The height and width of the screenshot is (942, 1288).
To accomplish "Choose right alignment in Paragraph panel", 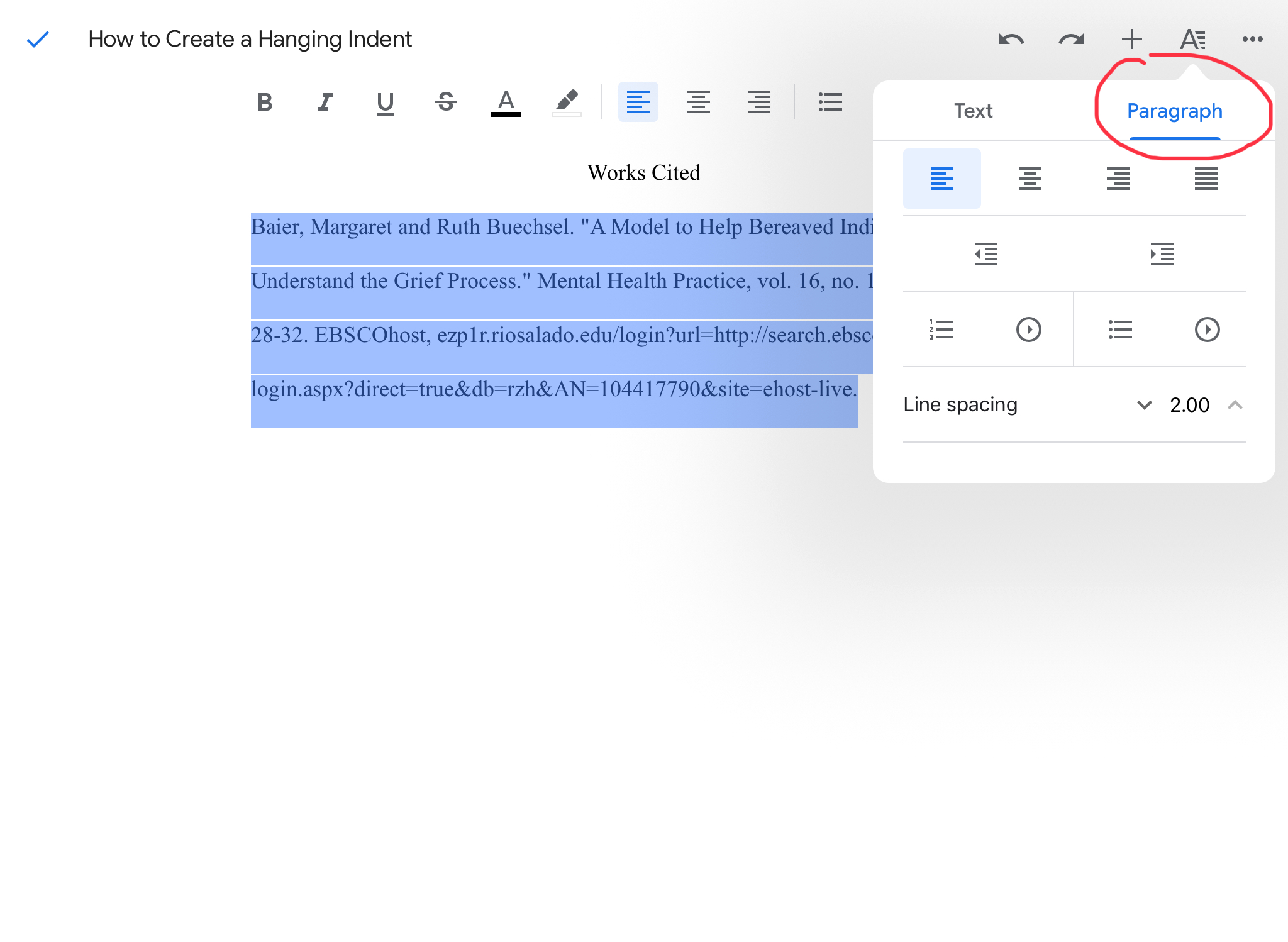I will (x=1118, y=179).
